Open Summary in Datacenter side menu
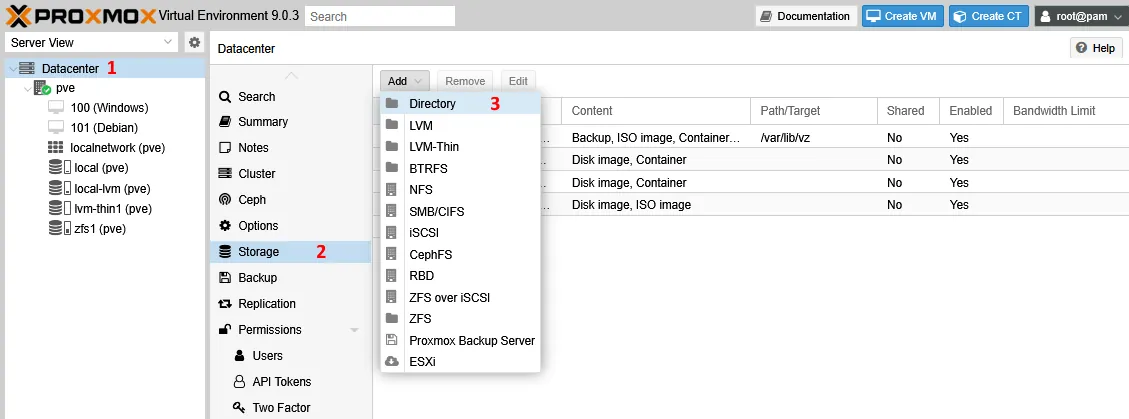 click(291, 122)
